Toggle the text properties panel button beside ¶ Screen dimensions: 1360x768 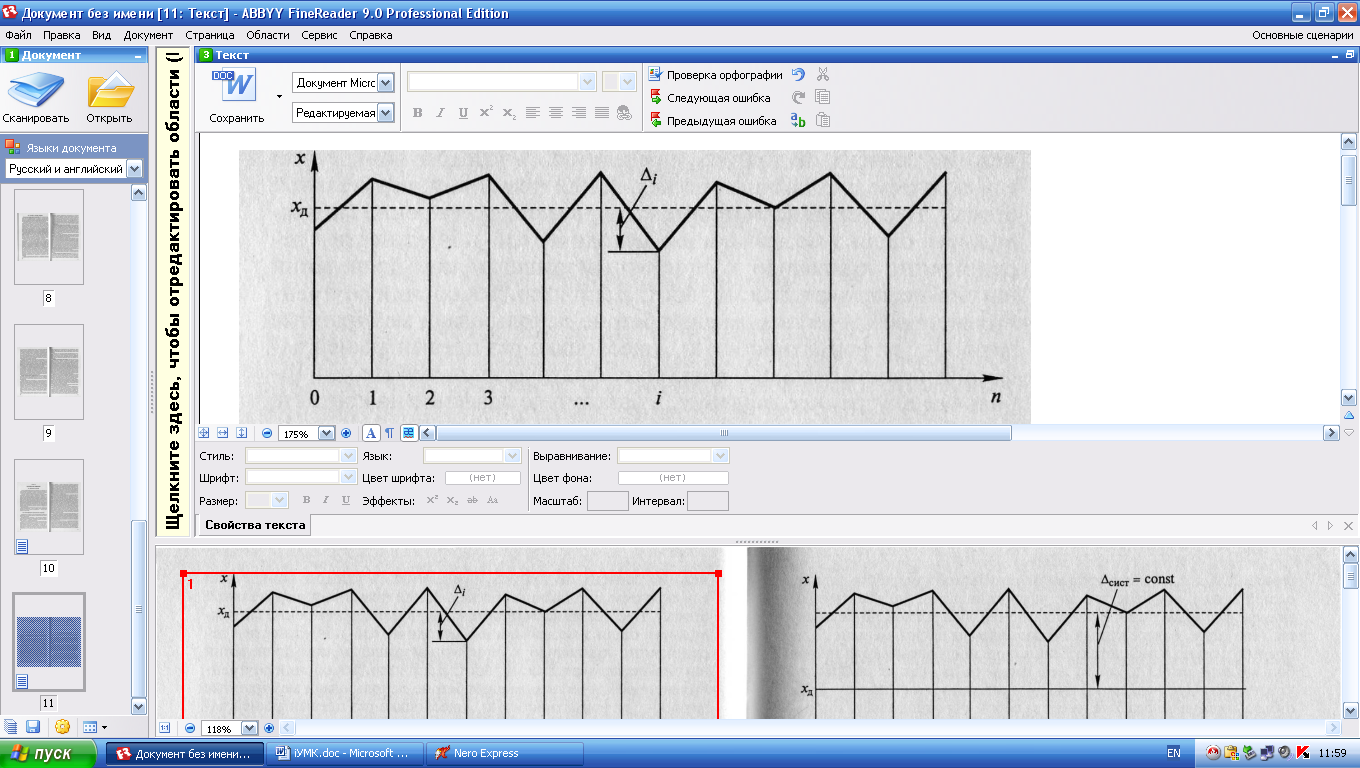coord(408,433)
